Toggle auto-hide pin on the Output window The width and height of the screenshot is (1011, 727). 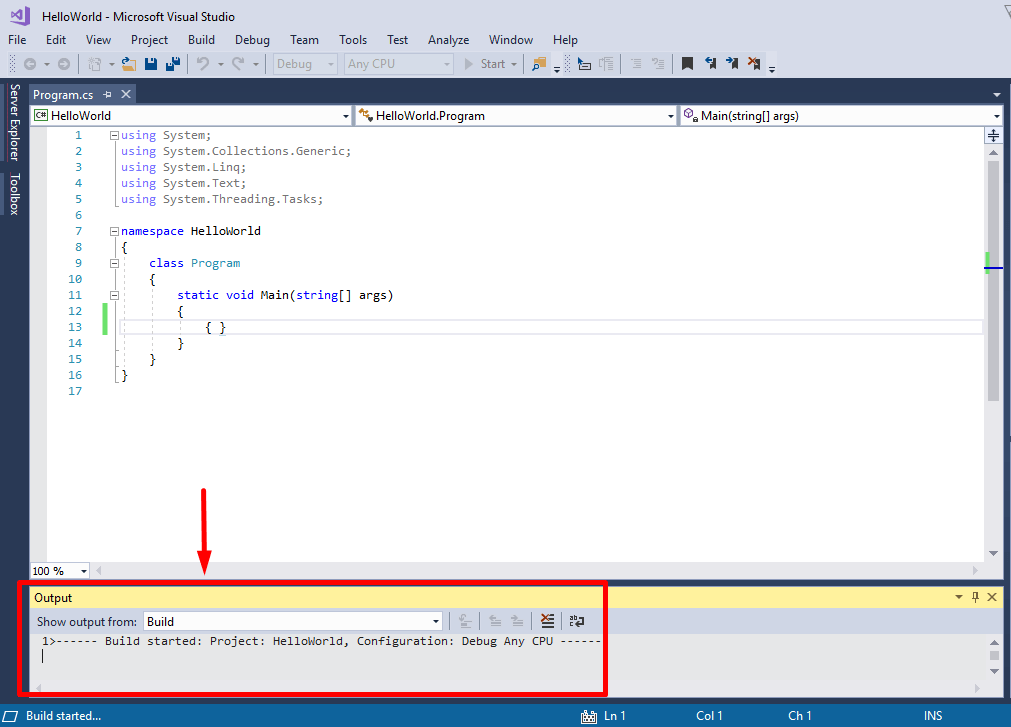tap(975, 597)
